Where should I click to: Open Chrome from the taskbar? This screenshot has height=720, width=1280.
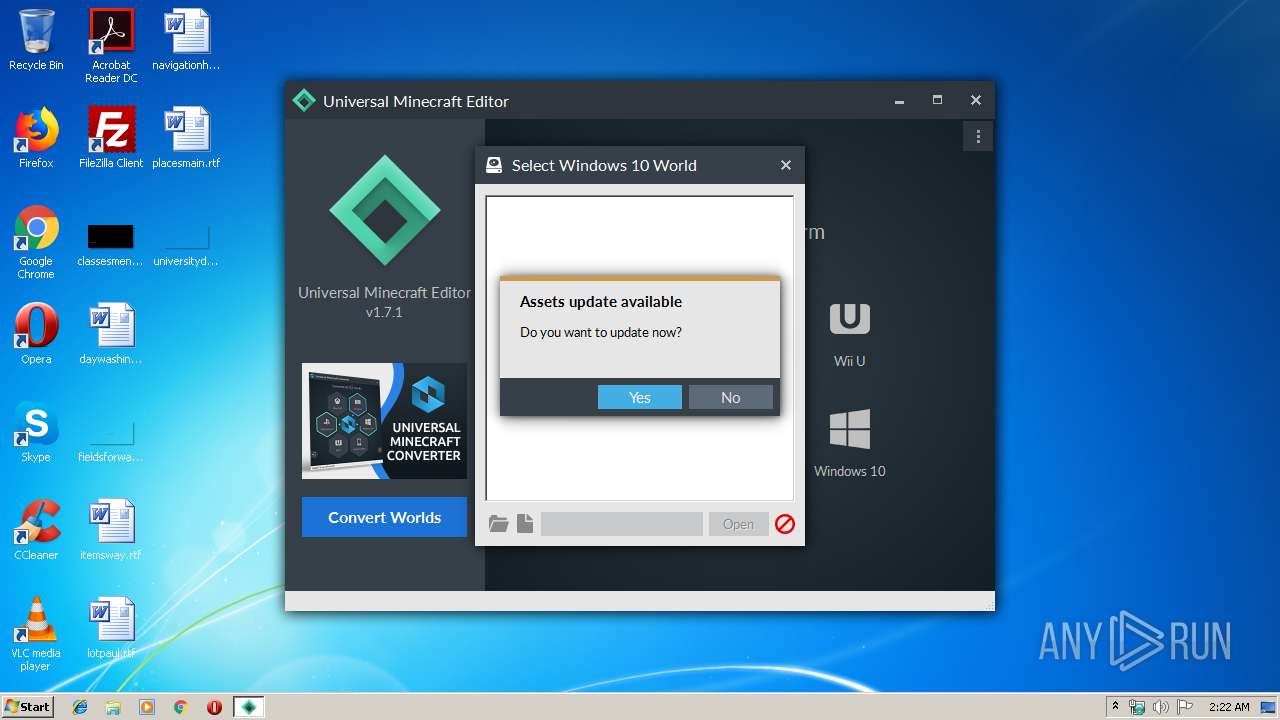[180, 707]
